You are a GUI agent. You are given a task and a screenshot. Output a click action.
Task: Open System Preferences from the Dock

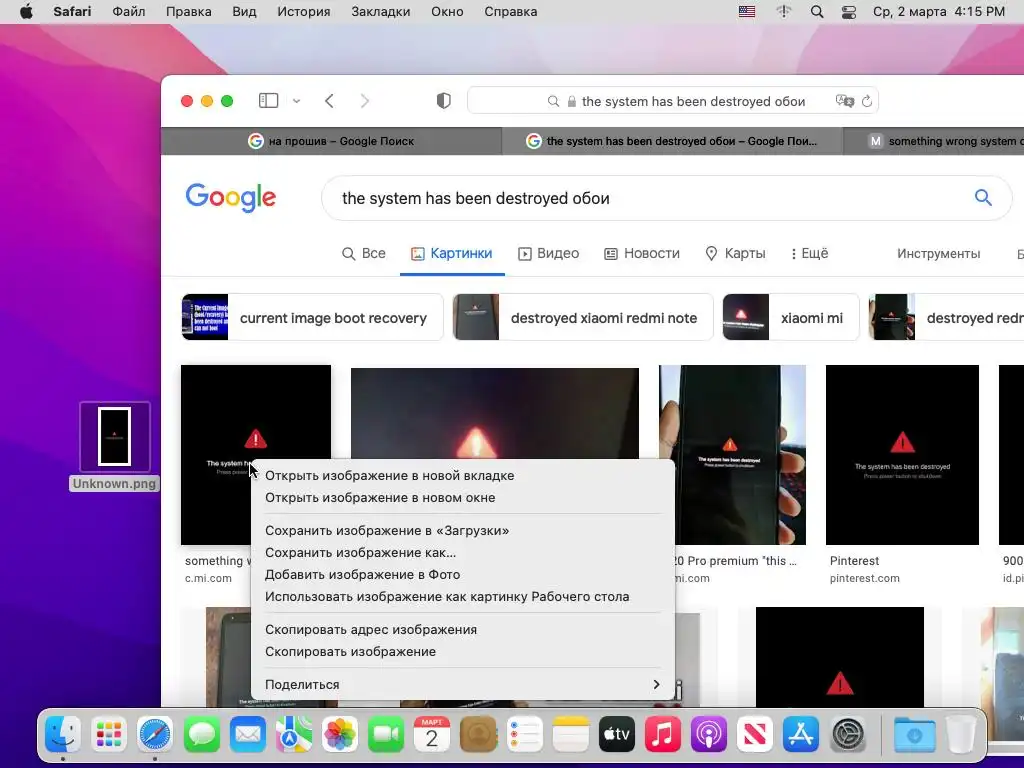pyautogui.click(x=848, y=735)
